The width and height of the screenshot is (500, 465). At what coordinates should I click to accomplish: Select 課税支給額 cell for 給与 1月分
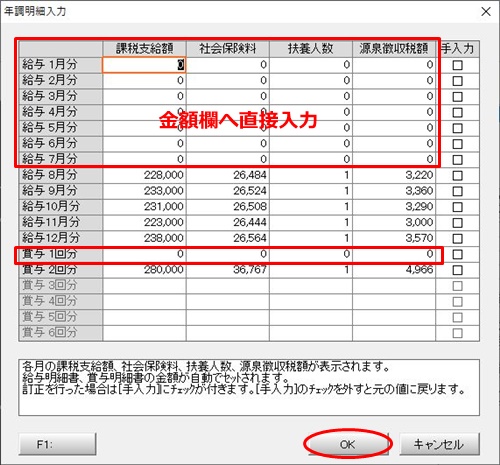click(x=144, y=65)
